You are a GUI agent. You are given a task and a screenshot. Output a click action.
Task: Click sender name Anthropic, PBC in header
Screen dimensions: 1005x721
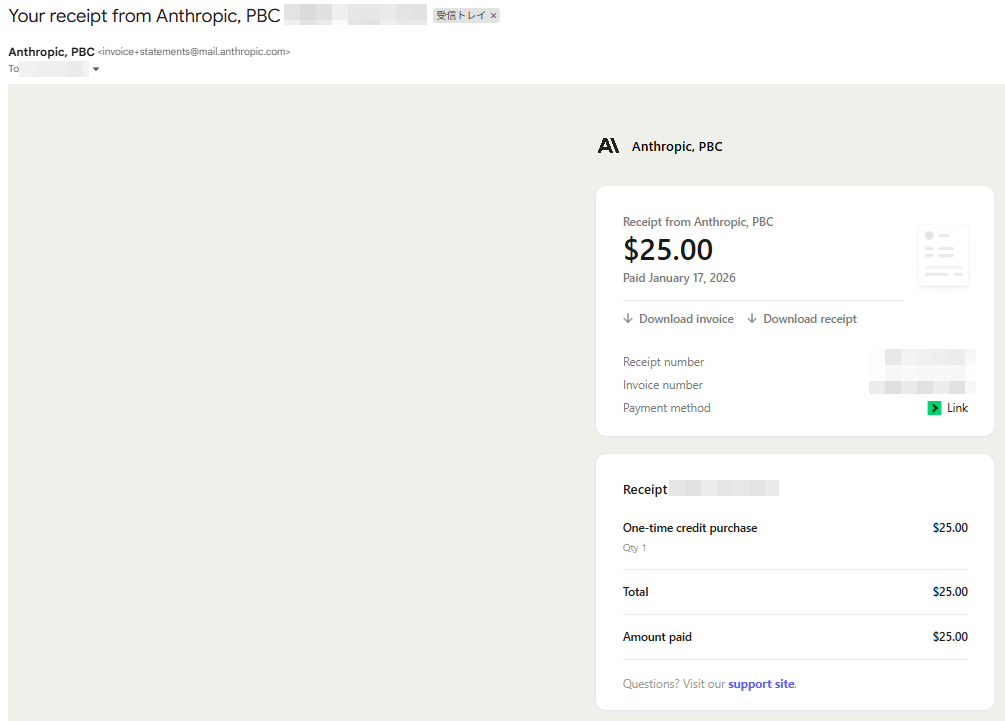click(51, 52)
